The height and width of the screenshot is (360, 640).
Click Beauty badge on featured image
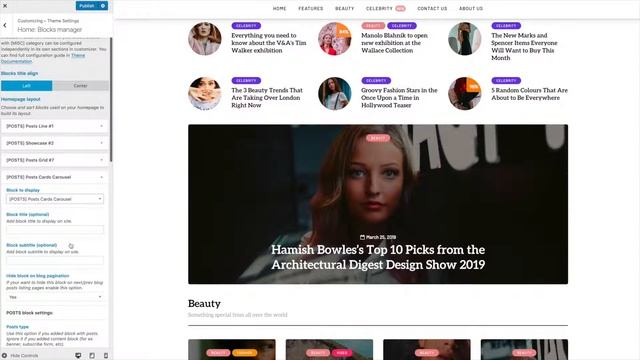coord(378,138)
